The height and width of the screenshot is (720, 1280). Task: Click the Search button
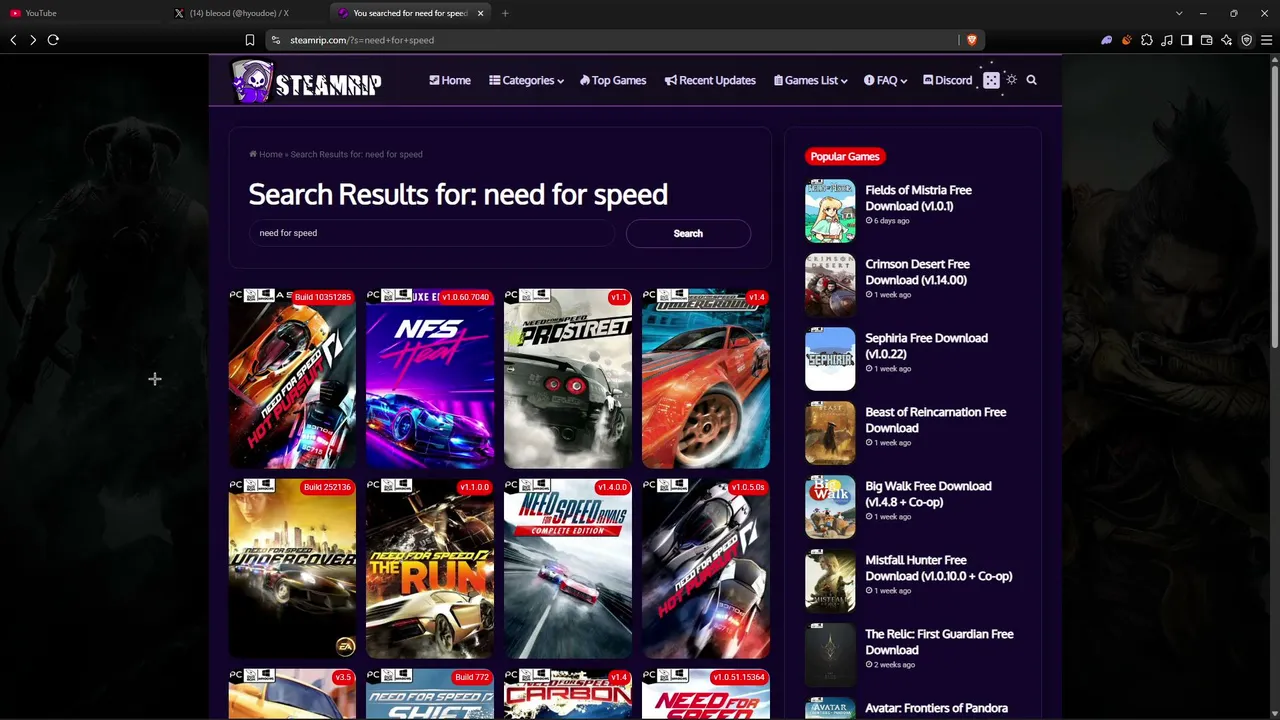click(688, 233)
